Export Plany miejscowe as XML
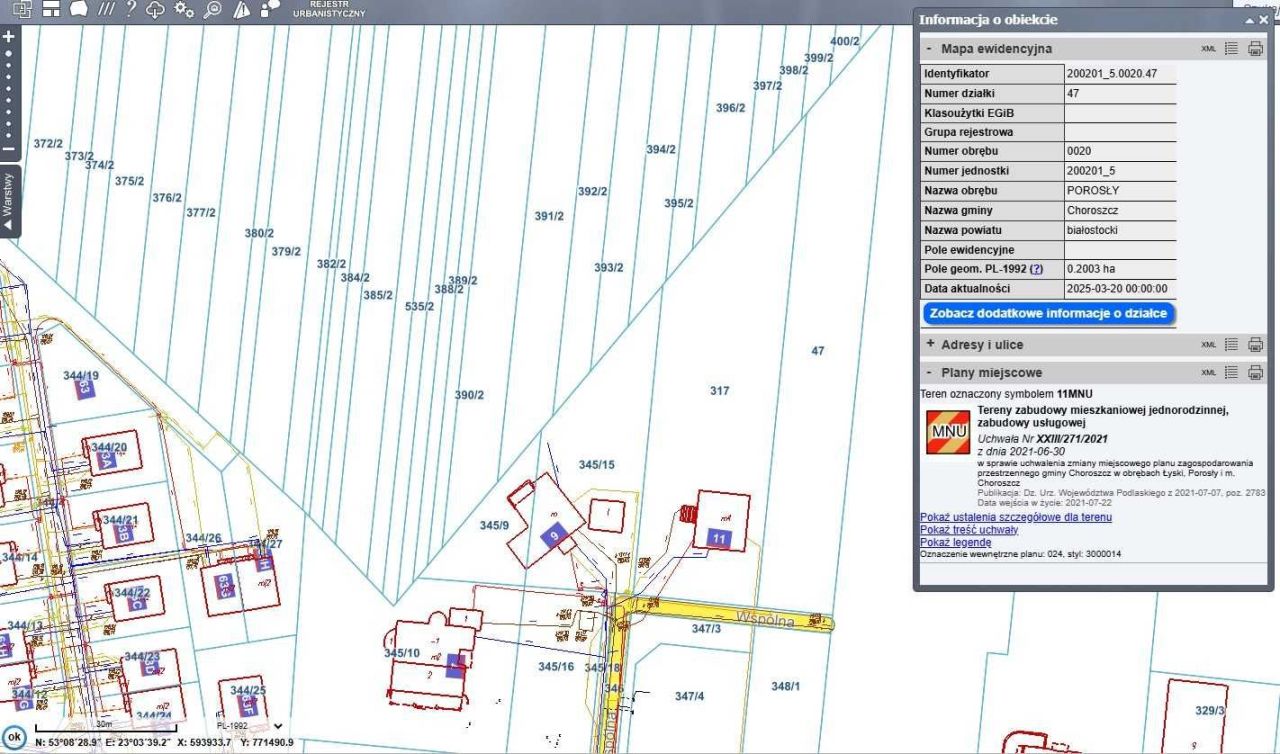This screenshot has width=1280, height=754. coord(1208,372)
